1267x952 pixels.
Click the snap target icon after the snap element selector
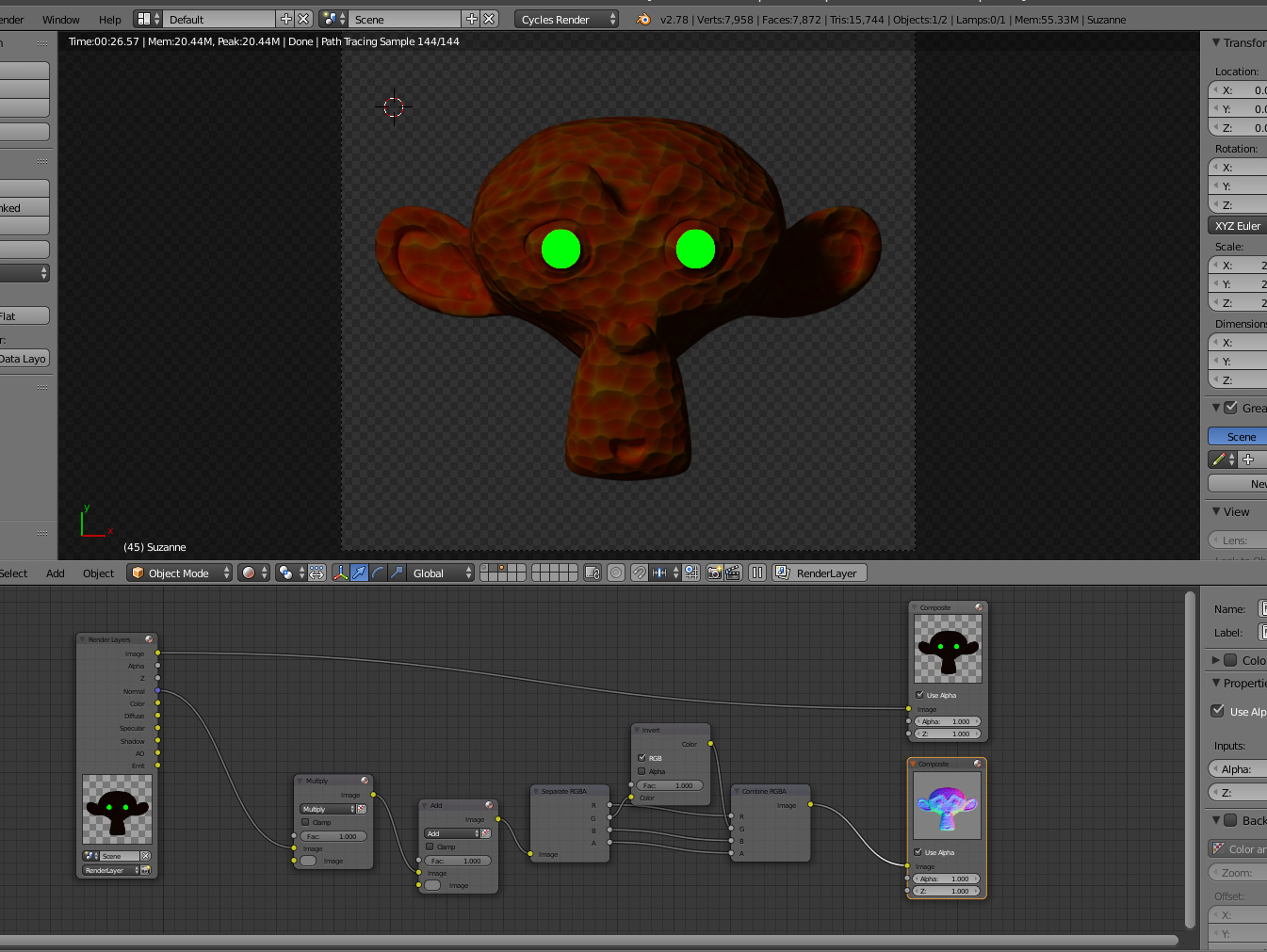point(691,573)
